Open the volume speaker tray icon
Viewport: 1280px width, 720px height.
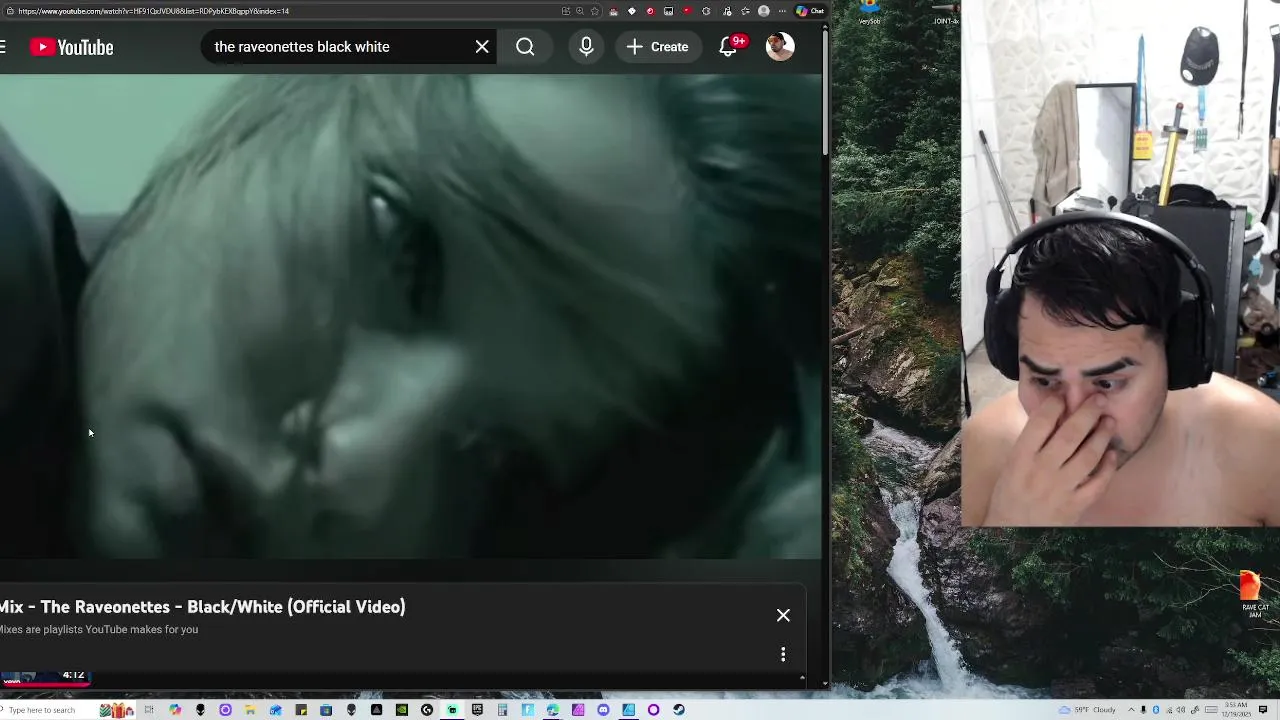coord(1181,710)
